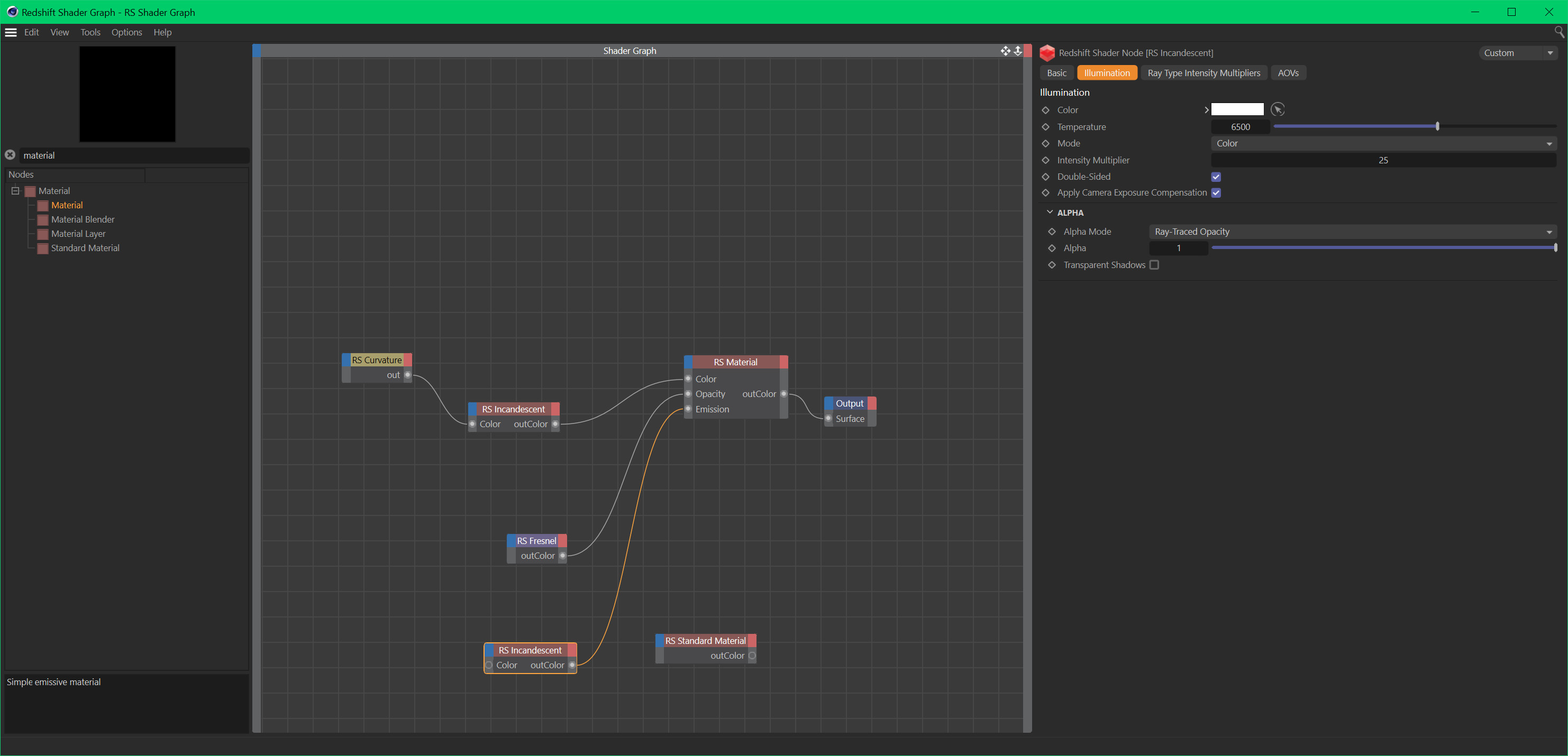This screenshot has height=756, width=1568.
Task: Select the Standard Material node icon
Action: point(43,248)
